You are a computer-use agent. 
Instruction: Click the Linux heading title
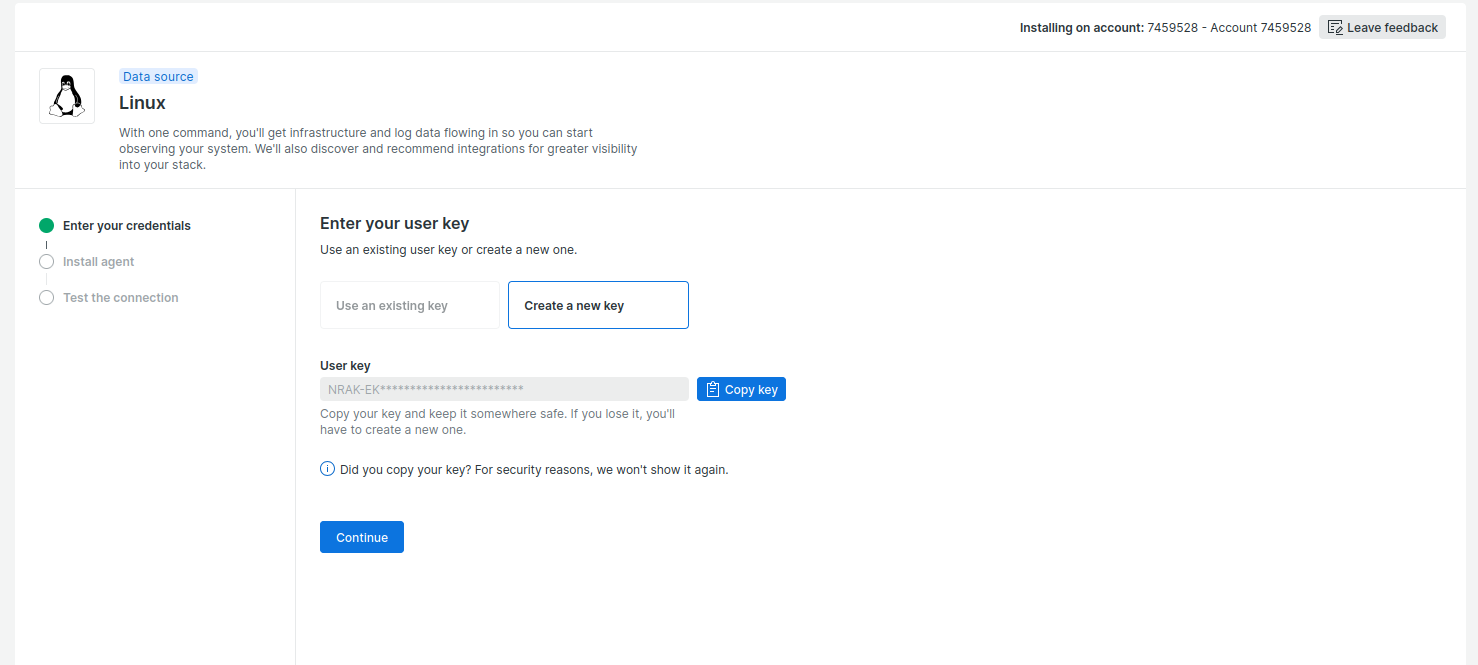click(142, 103)
